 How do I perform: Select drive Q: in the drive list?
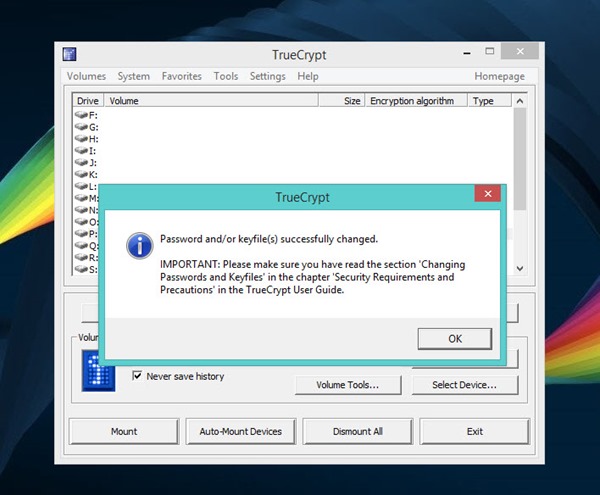(86, 246)
